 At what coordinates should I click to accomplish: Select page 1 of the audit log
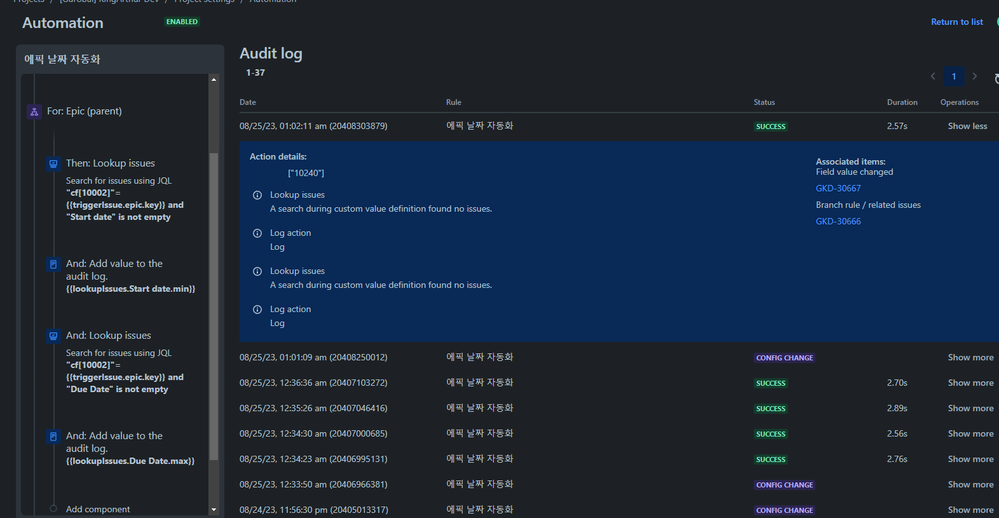[954, 76]
